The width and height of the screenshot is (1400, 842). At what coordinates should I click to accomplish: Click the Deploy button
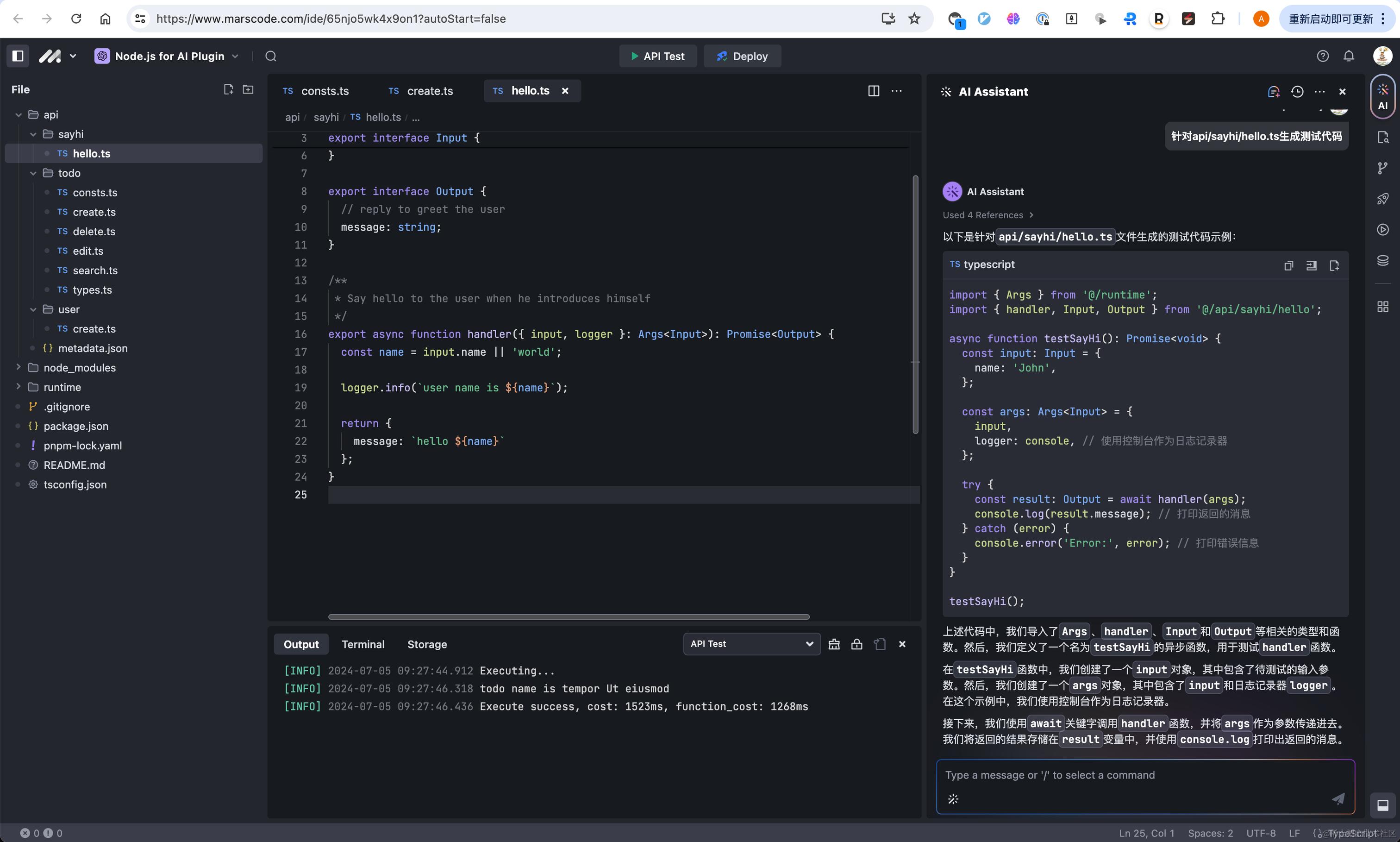tap(742, 56)
